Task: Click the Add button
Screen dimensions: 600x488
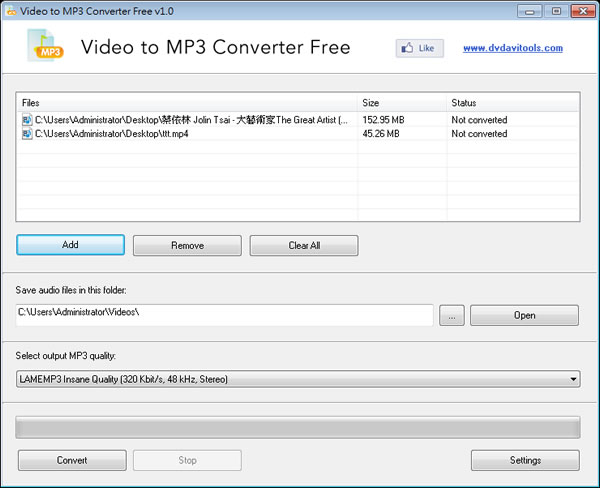Action: point(70,245)
